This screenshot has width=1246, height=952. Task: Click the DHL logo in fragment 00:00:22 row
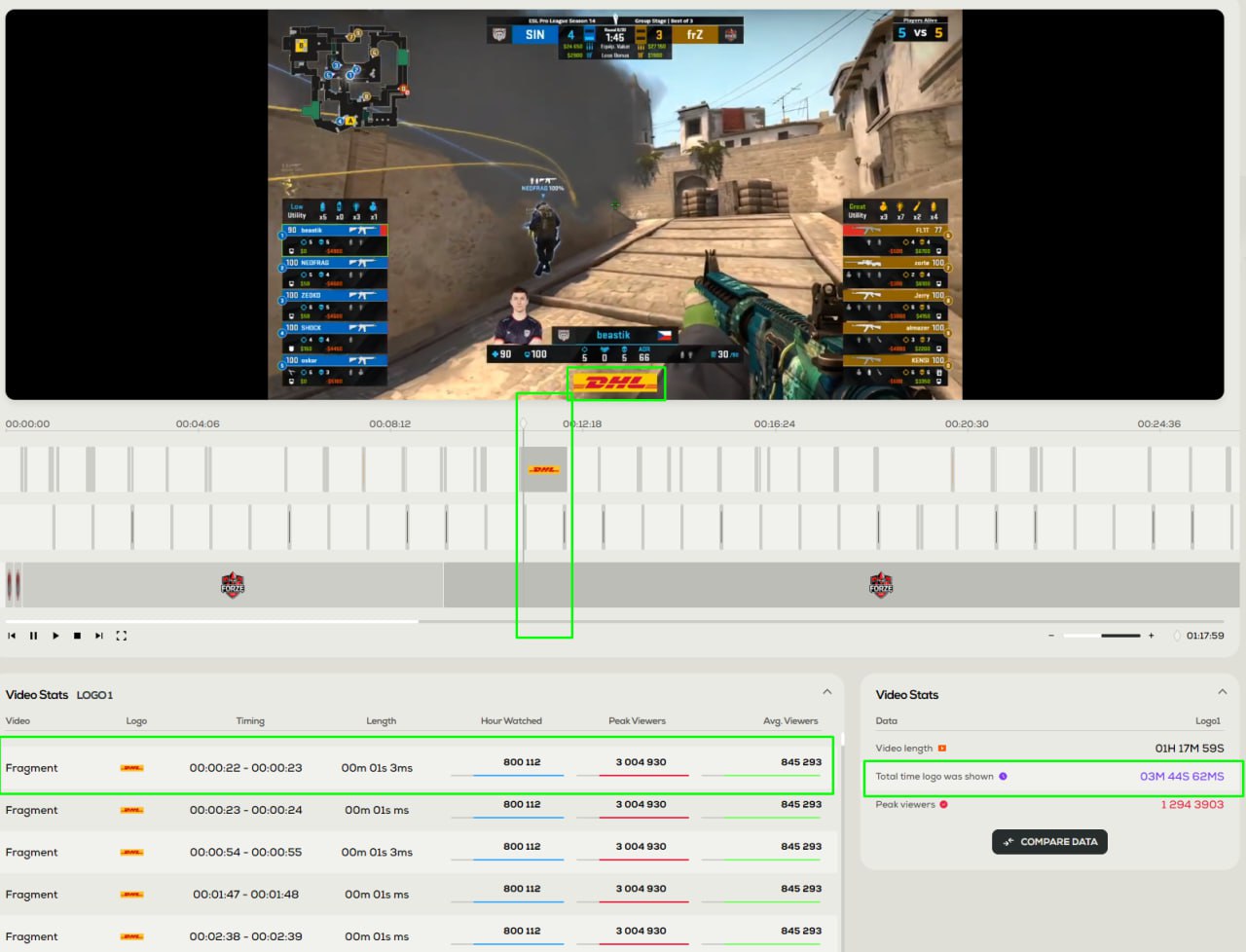point(132,768)
